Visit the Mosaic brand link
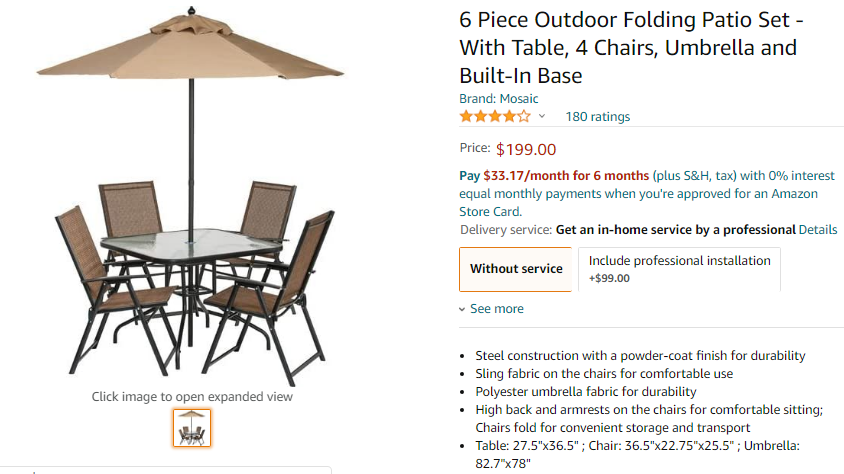Image resolution: width=844 pixels, height=474 pixels. point(518,98)
